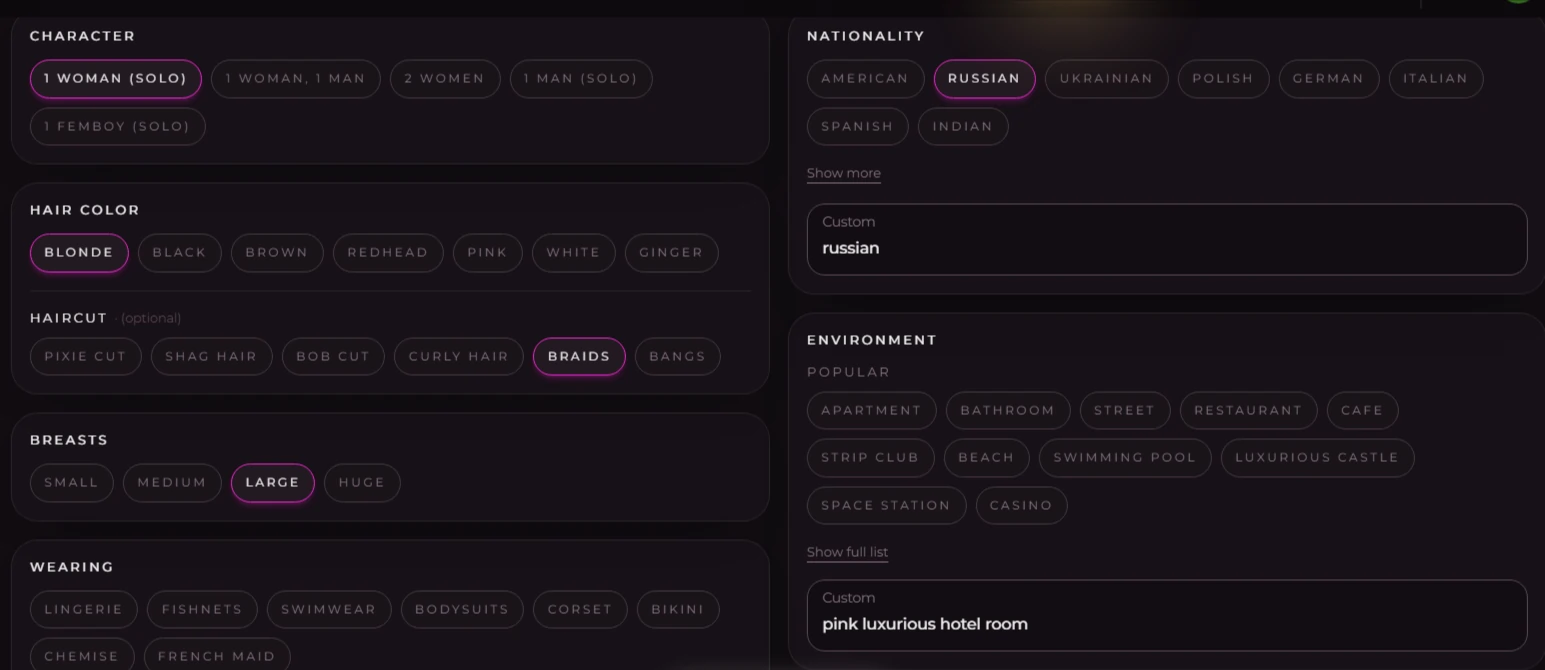Choose Curly Hair in the haircut section

point(458,356)
